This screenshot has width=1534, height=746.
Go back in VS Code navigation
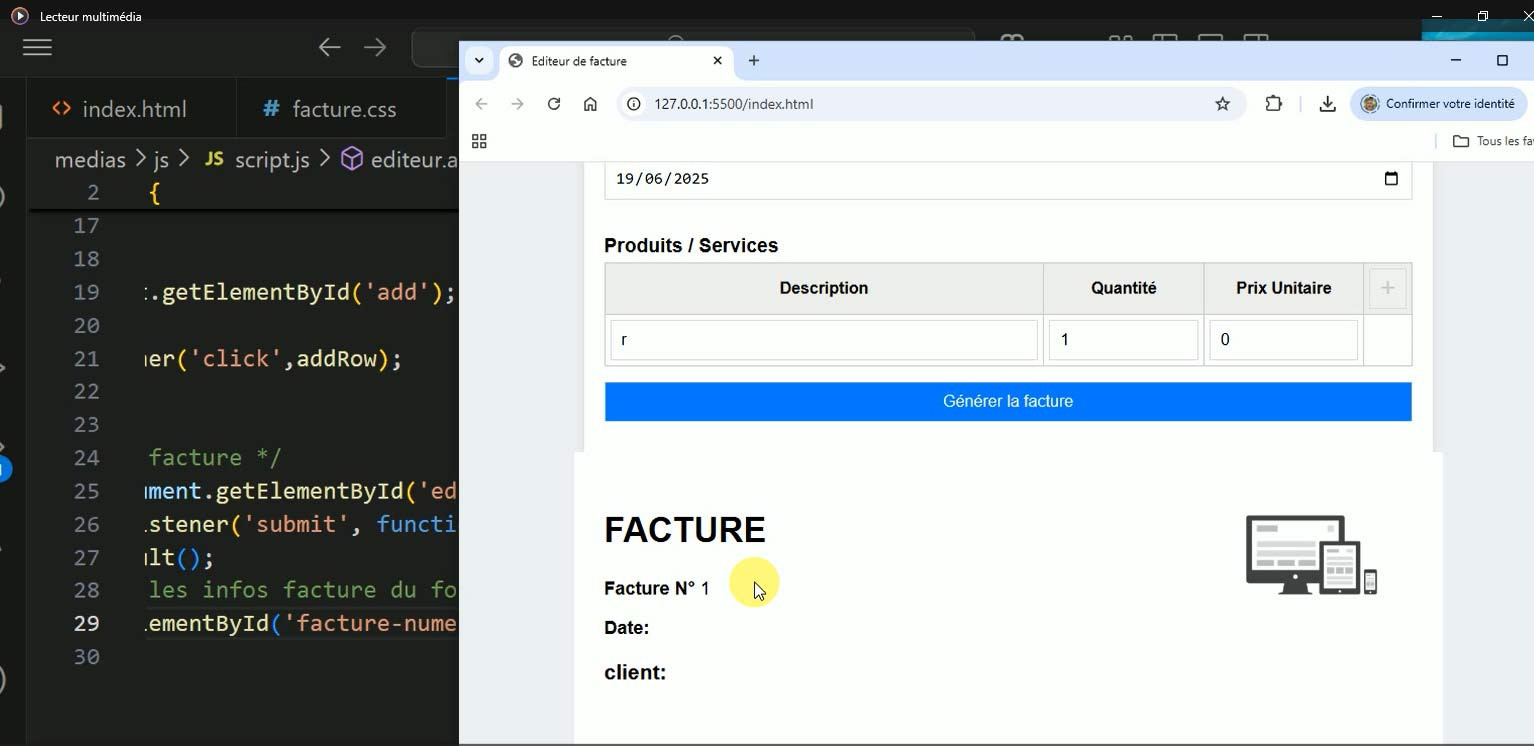[x=329, y=47]
